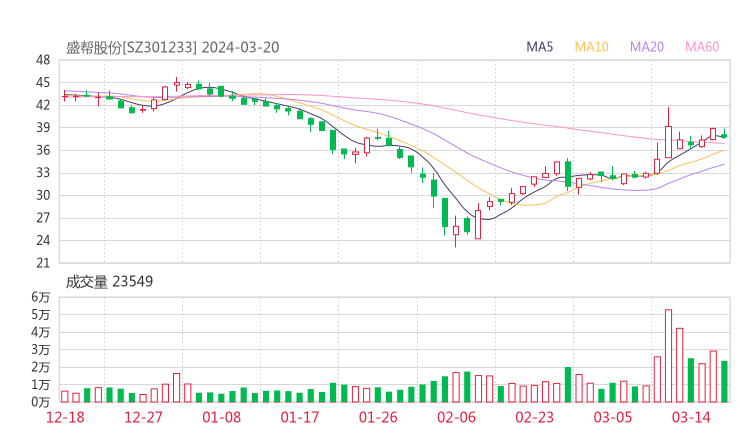Click the MA5 legend label
Screen dimensions: 740x440
pyautogui.click(x=539, y=47)
